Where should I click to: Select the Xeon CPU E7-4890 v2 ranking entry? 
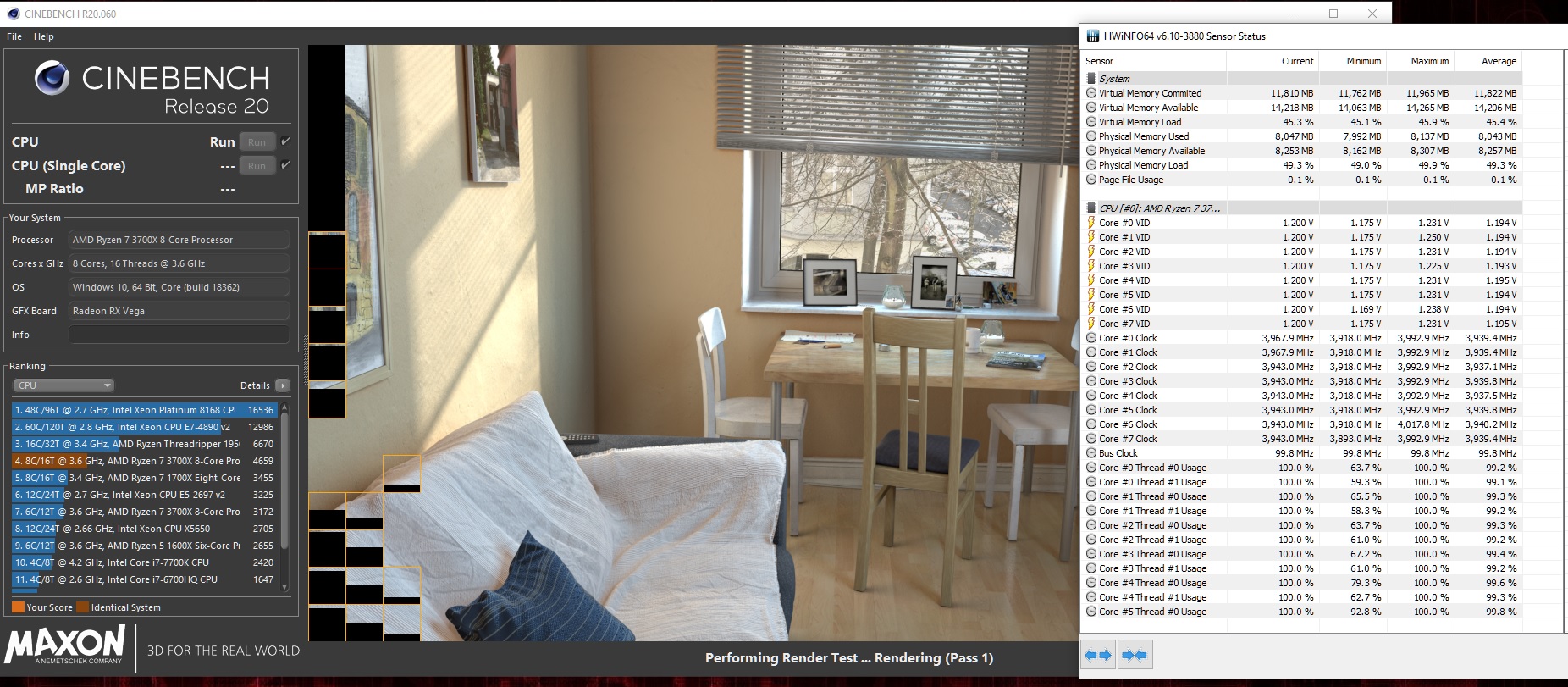point(145,427)
